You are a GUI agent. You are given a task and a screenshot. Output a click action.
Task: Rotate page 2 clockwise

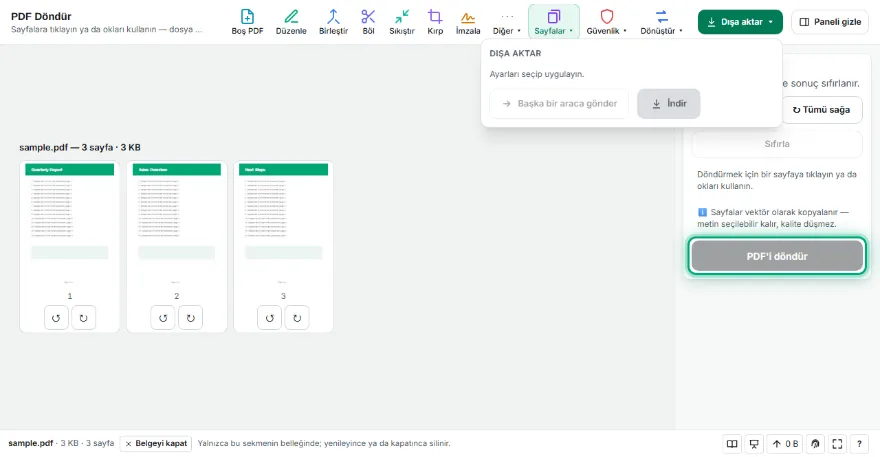click(190, 318)
